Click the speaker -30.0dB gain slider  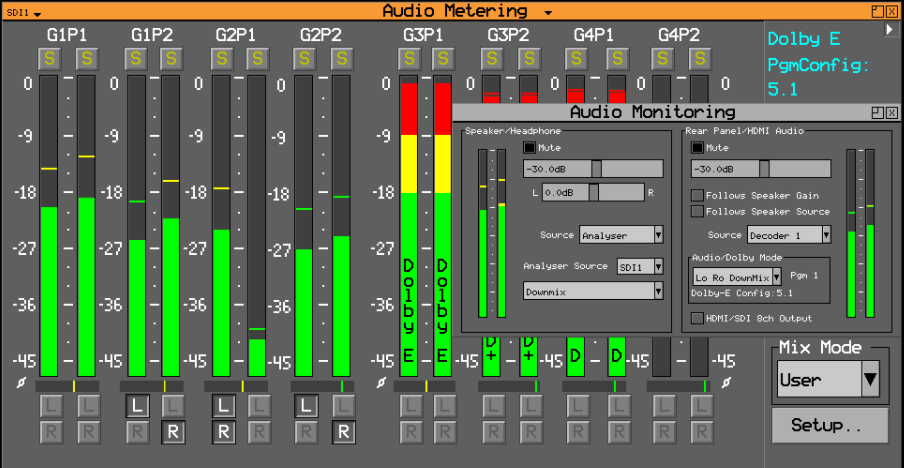pyautogui.click(x=593, y=169)
